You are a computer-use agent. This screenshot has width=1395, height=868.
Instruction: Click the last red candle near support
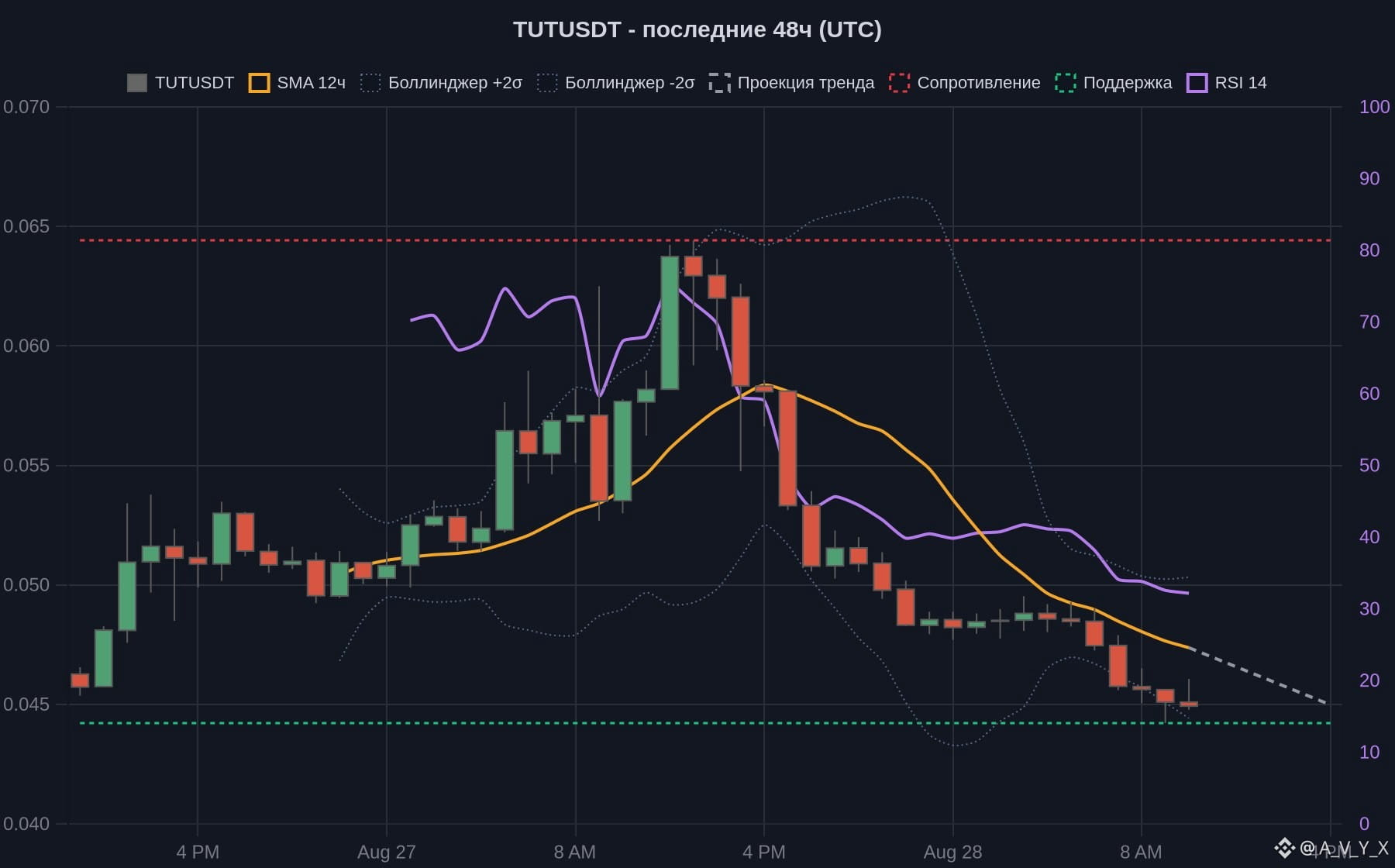1189,704
